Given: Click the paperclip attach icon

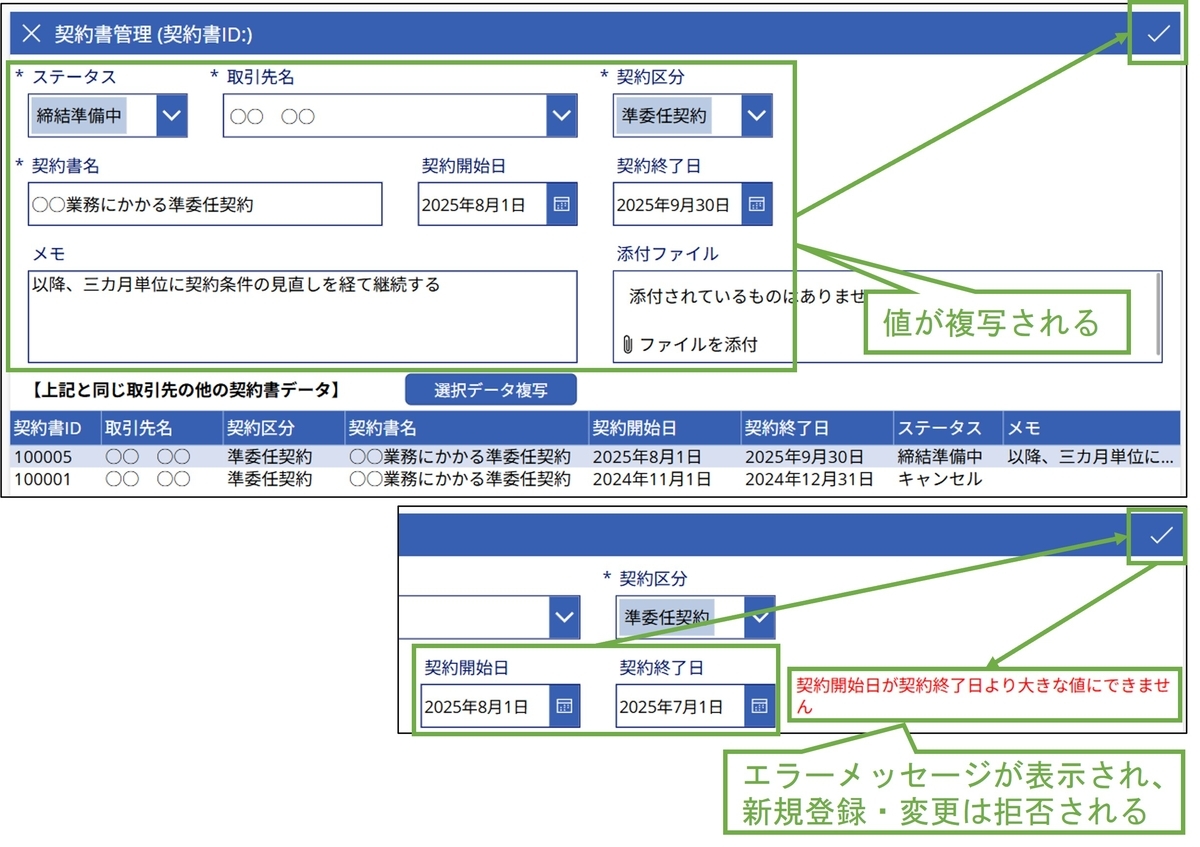Looking at the screenshot, I should (627, 345).
